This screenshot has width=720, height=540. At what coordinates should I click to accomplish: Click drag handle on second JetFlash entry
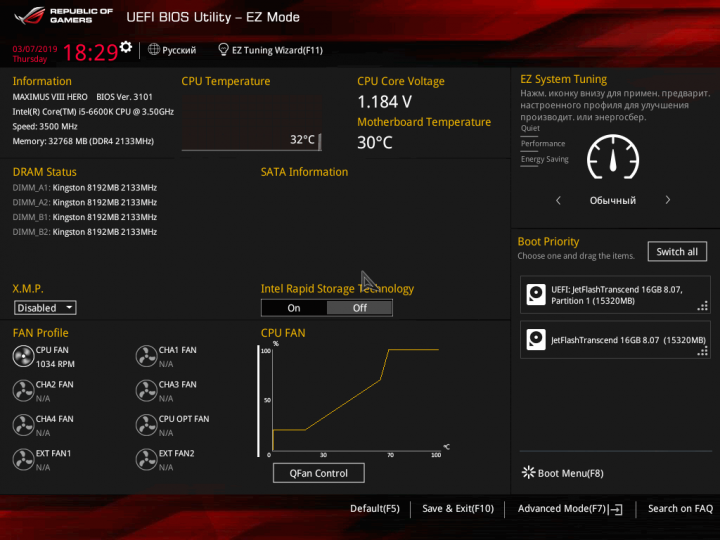(x=703, y=351)
